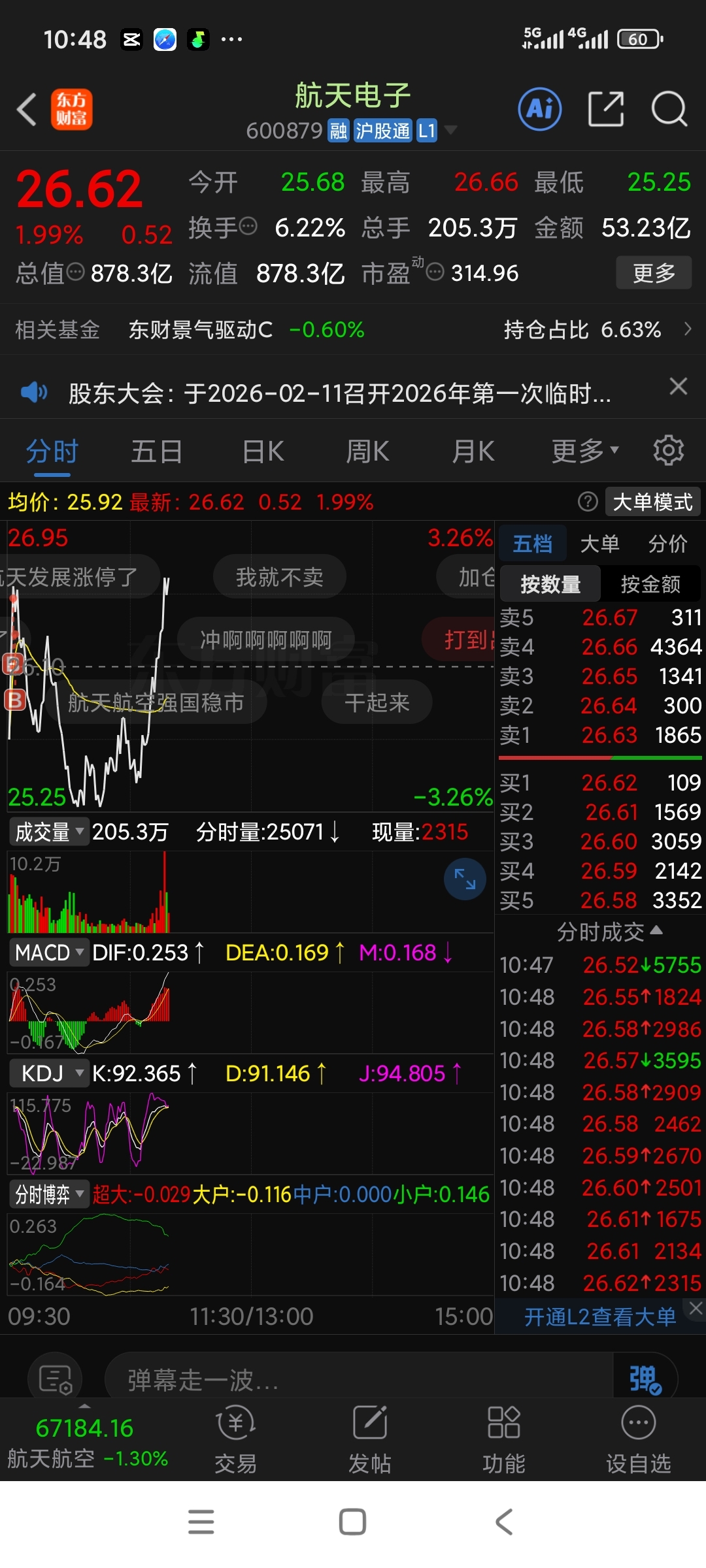706x1568 pixels.
Task: Tap info icon next to 市盈
Action: pos(435,271)
